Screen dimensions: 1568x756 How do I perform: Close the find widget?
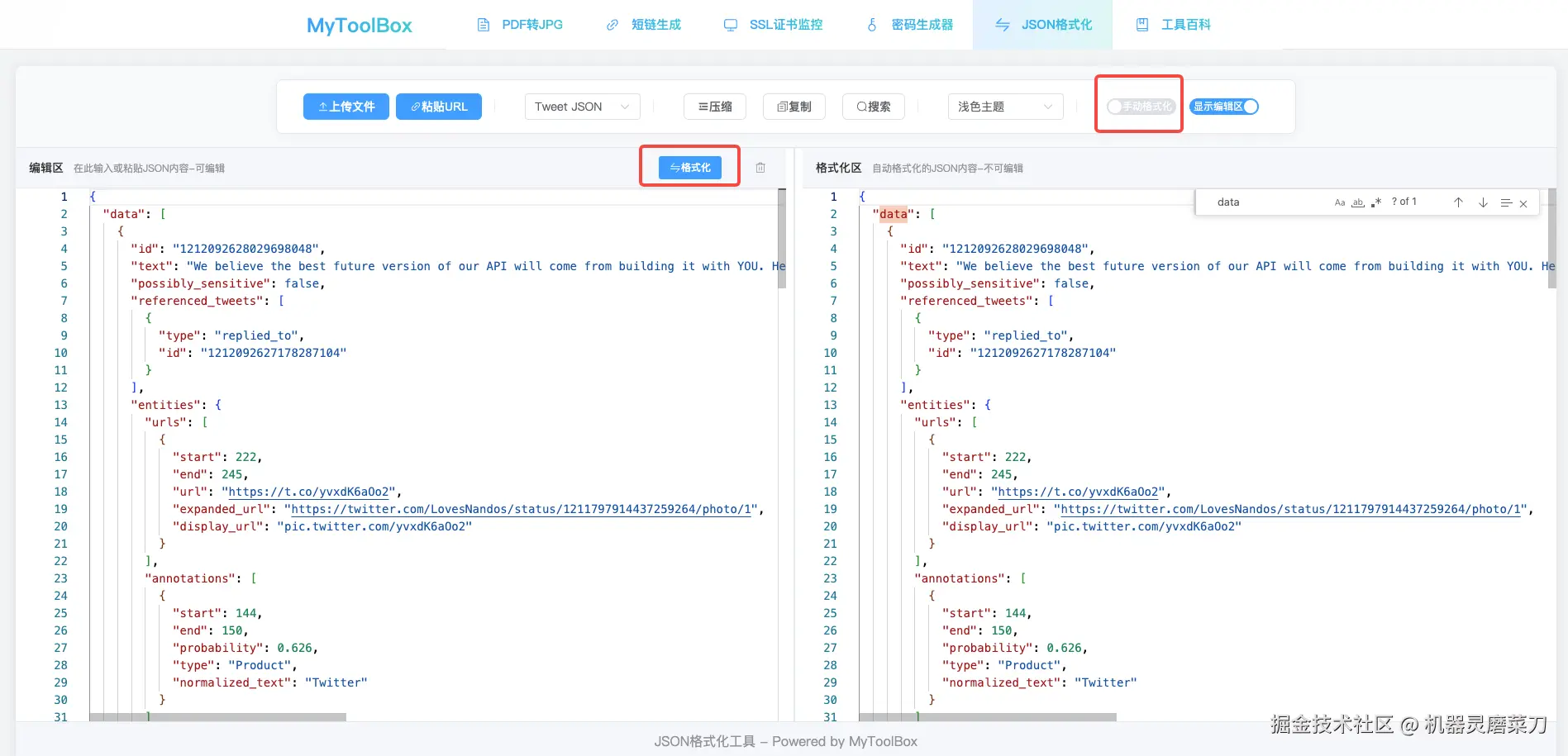coord(1523,203)
